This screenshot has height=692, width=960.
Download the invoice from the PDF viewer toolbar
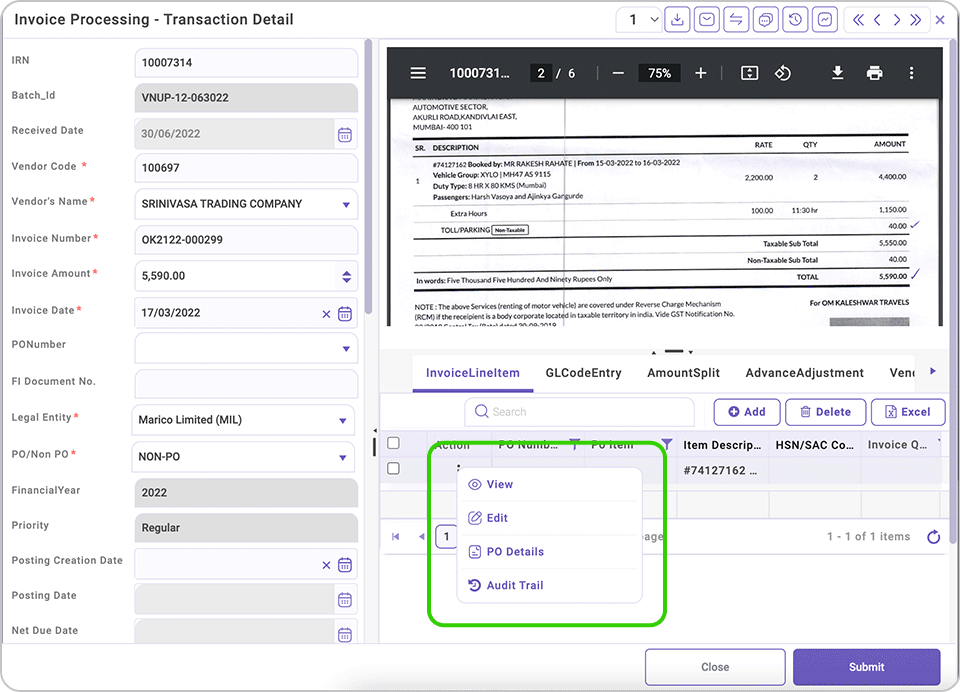click(x=838, y=72)
